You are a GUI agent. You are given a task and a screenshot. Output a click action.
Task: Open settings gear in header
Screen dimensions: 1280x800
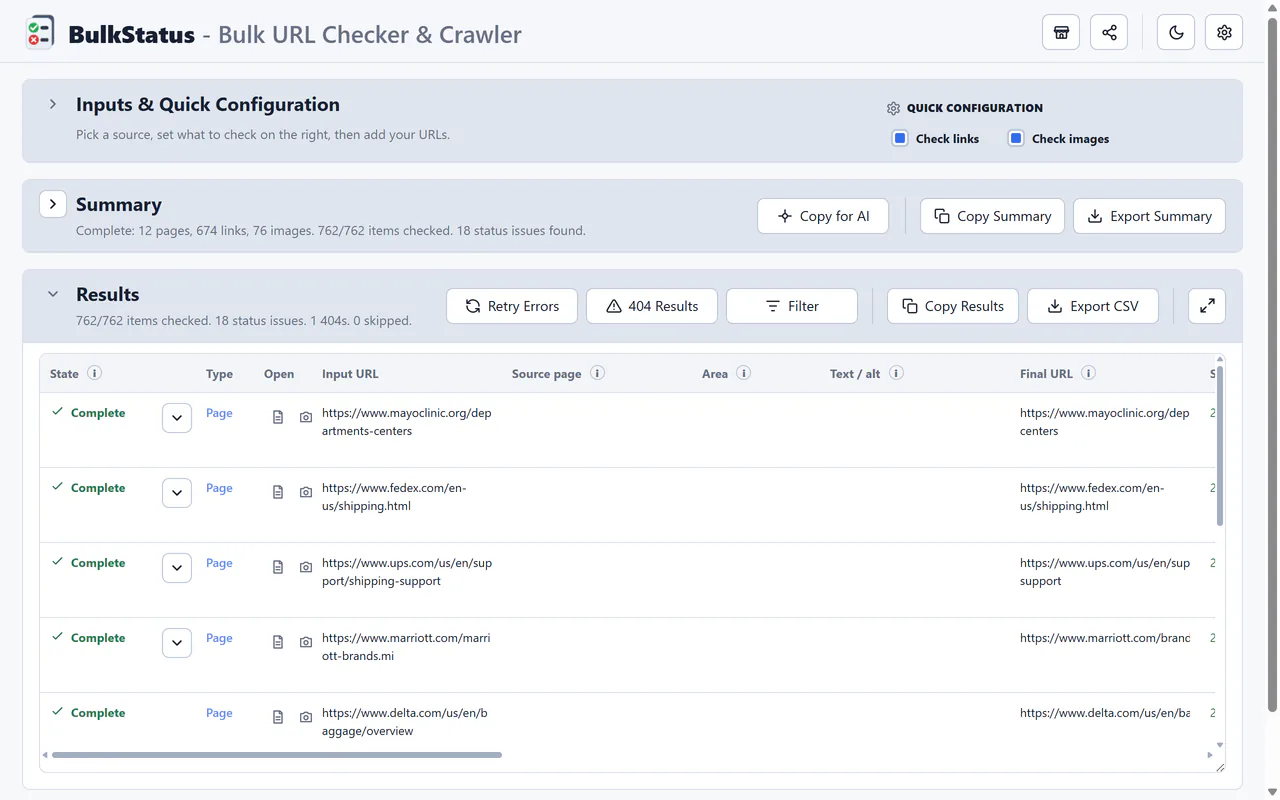click(1224, 33)
